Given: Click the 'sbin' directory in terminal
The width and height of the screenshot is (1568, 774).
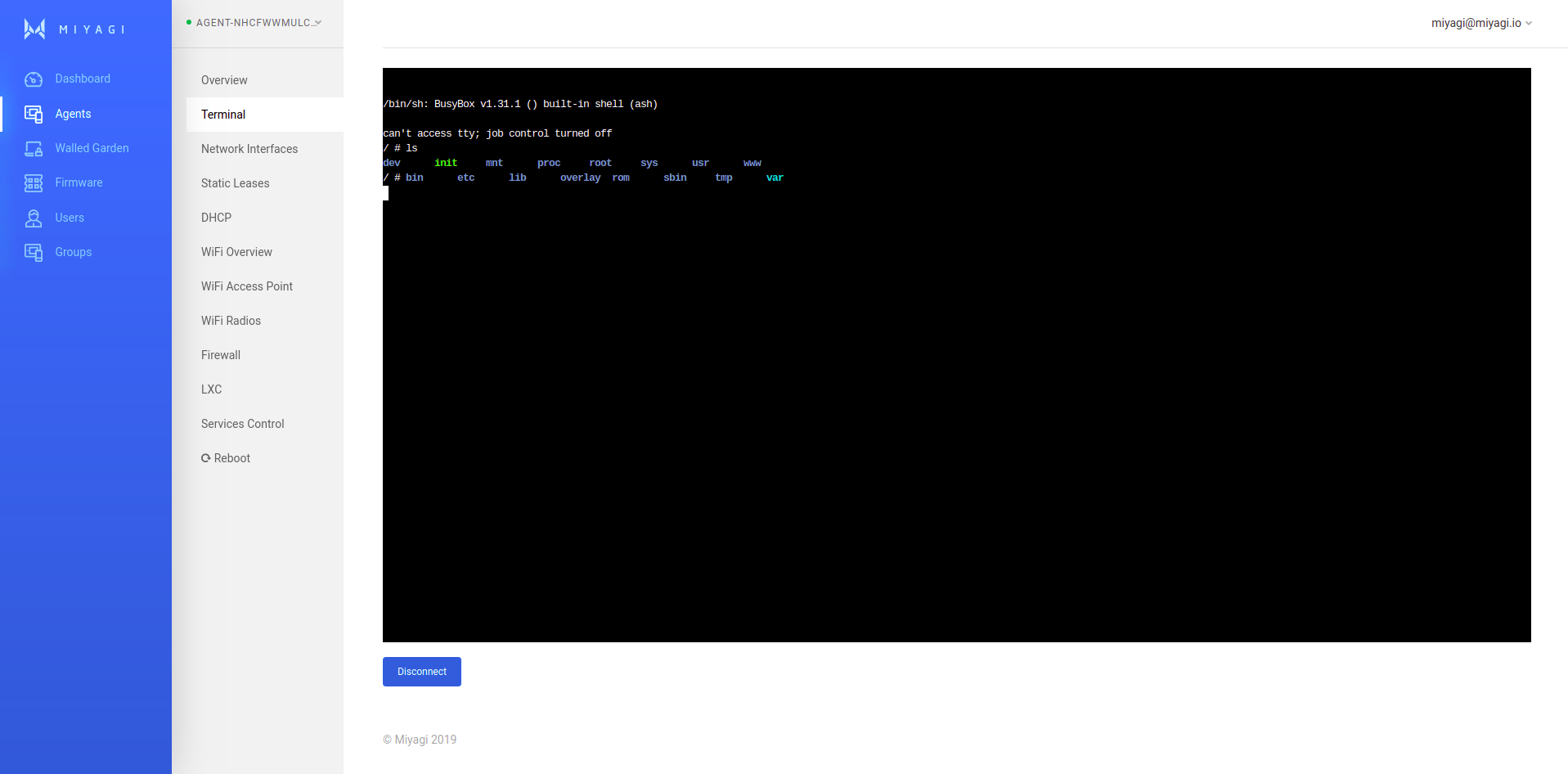Looking at the screenshot, I should (x=675, y=178).
